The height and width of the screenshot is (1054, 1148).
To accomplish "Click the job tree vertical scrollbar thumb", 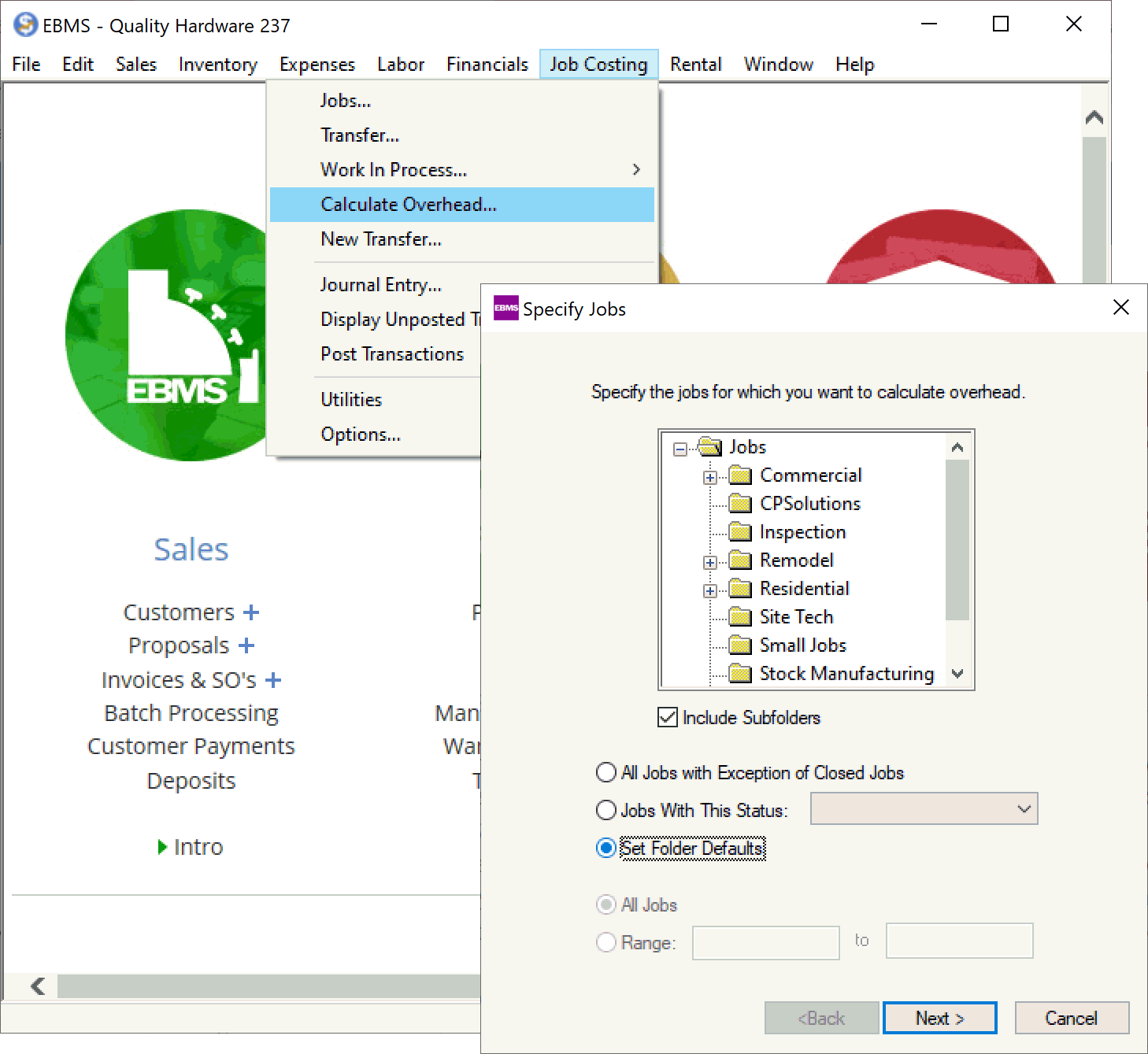I will [957, 539].
